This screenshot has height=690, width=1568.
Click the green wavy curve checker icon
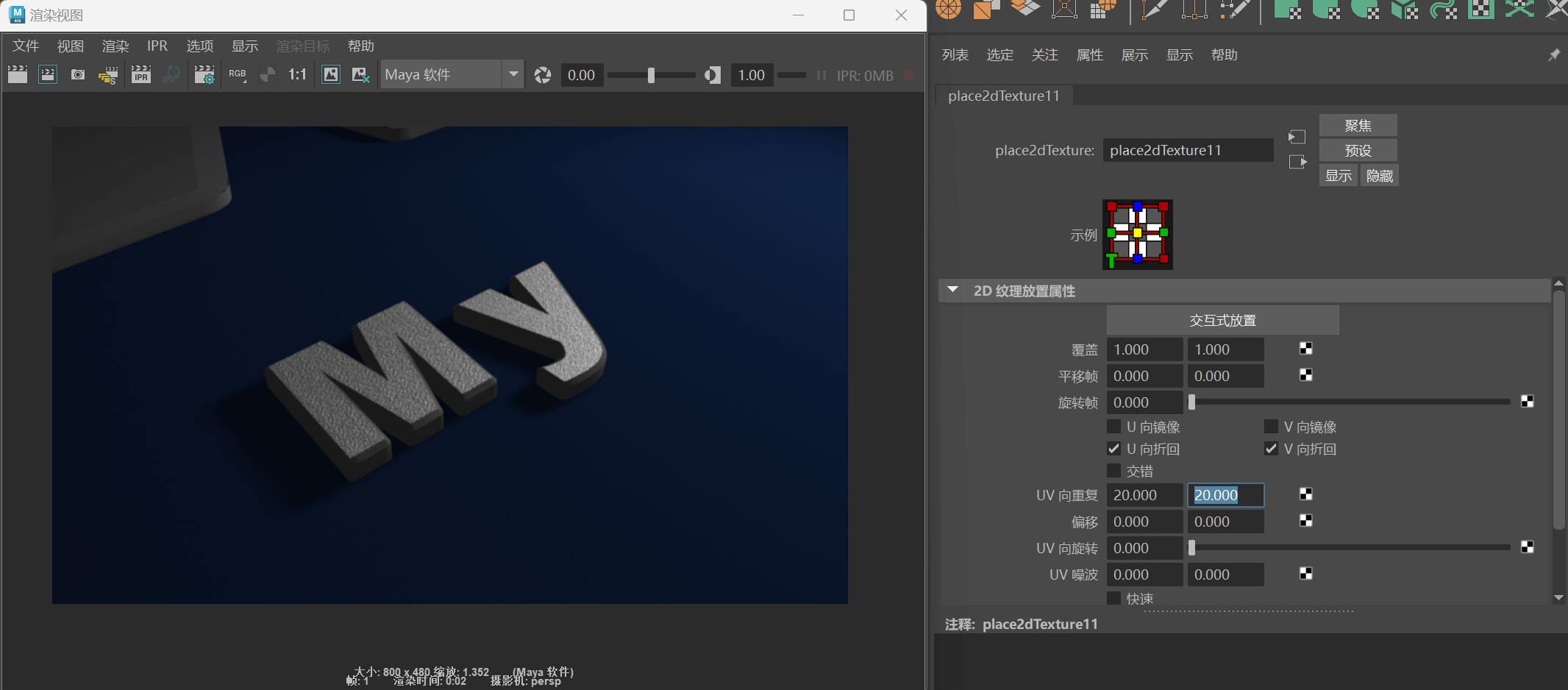click(1444, 9)
